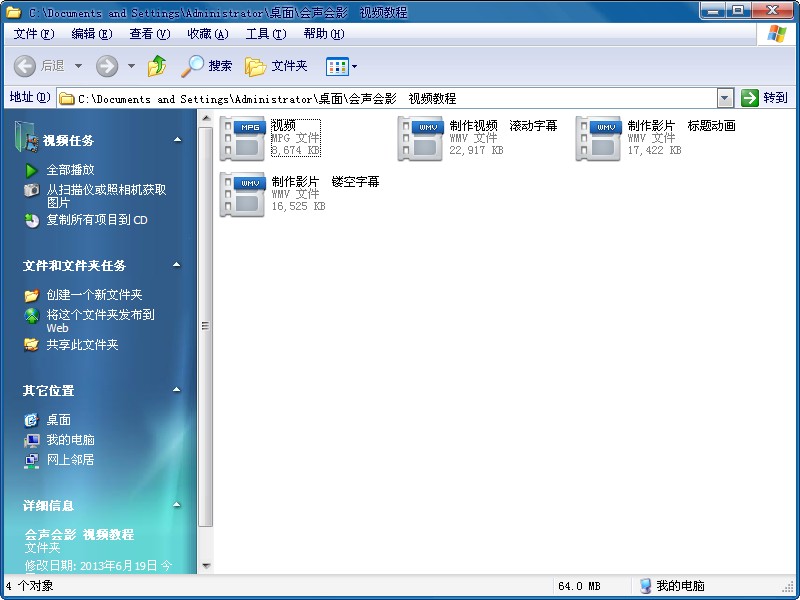Click 我的电脑 icon in the status bar

pos(646,586)
